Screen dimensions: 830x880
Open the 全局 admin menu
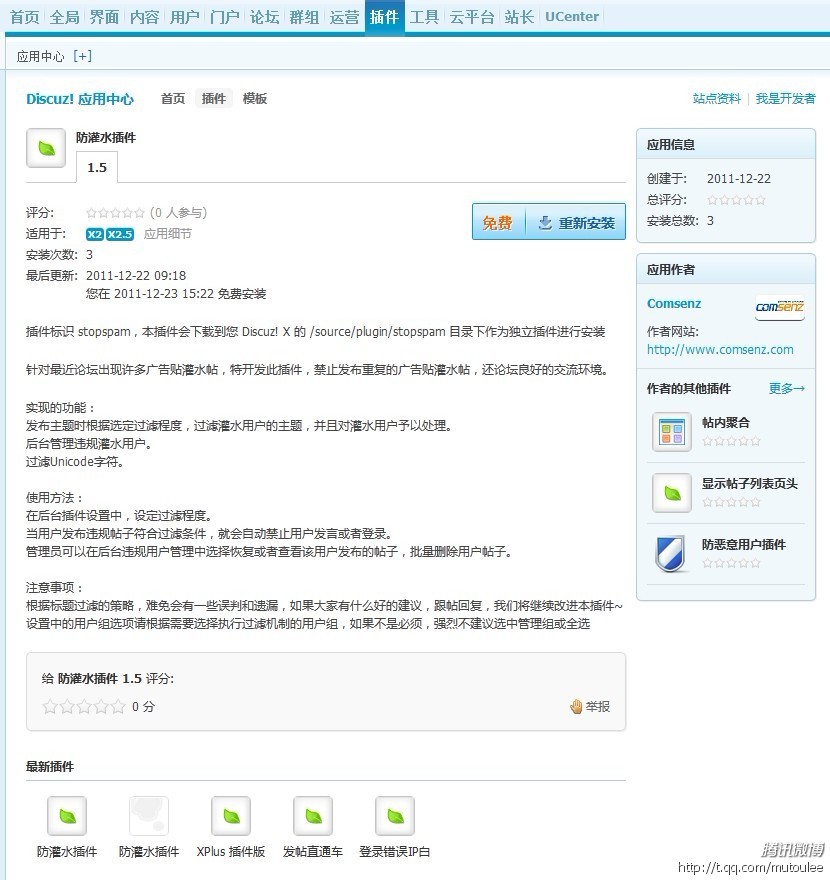pyautogui.click(x=65, y=17)
